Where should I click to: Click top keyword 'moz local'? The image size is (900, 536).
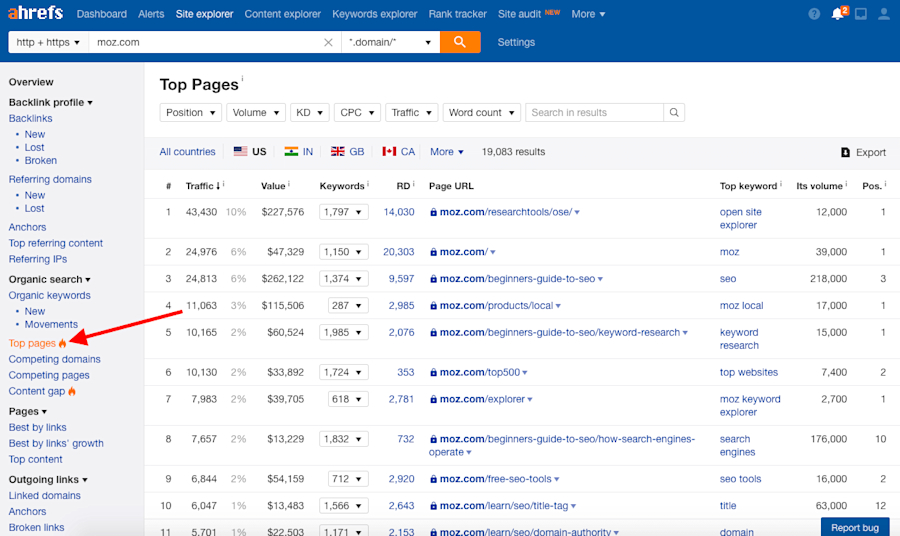click(742, 306)
